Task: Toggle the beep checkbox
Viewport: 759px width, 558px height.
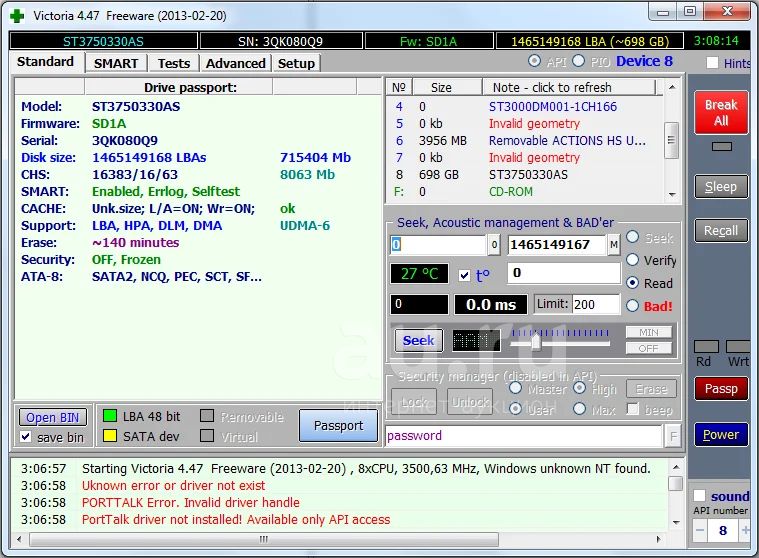Action: coord(632,409)
